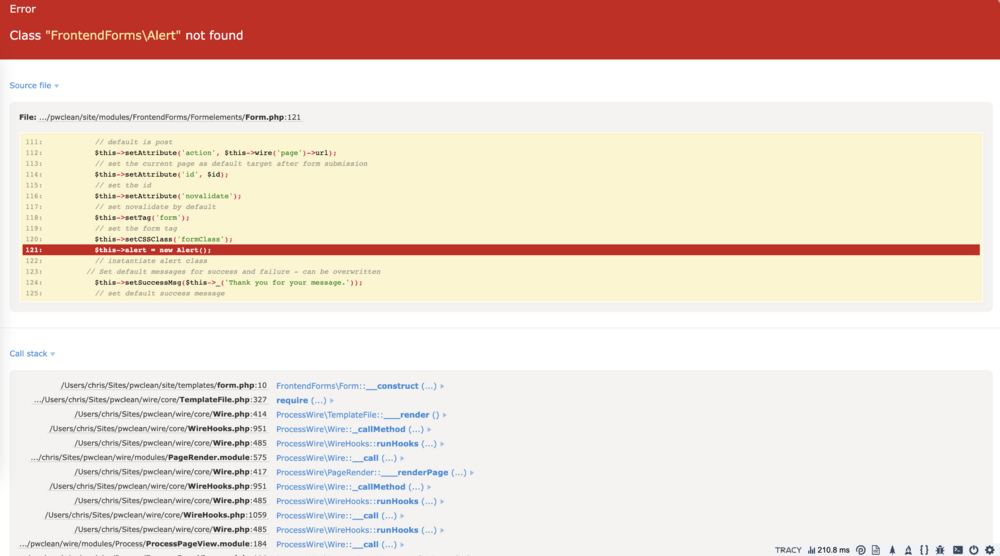The width and height of the screenshot is (1000, 556).
Task: Open the bug icon debug panel
Action: click(941, 550)
